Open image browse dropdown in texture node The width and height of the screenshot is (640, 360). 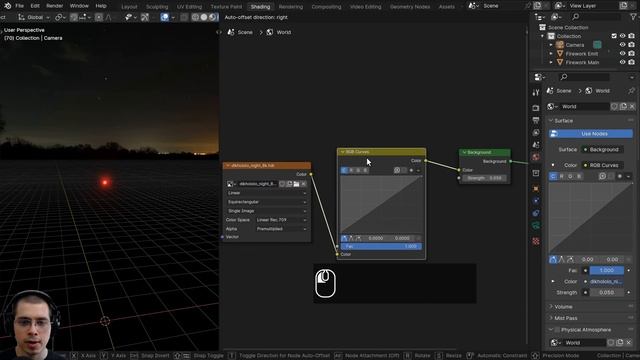tap(231, 184)
